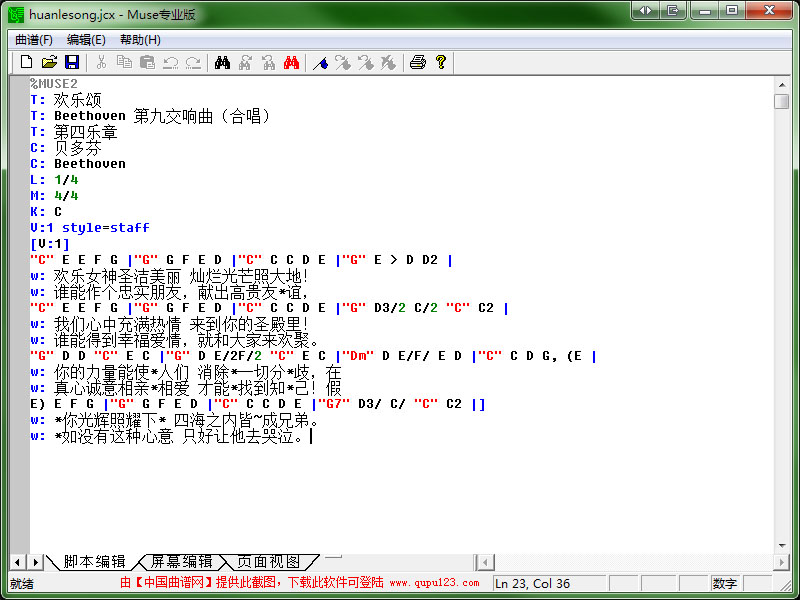Open the 编辑(E) menu

tap(86, 40)
